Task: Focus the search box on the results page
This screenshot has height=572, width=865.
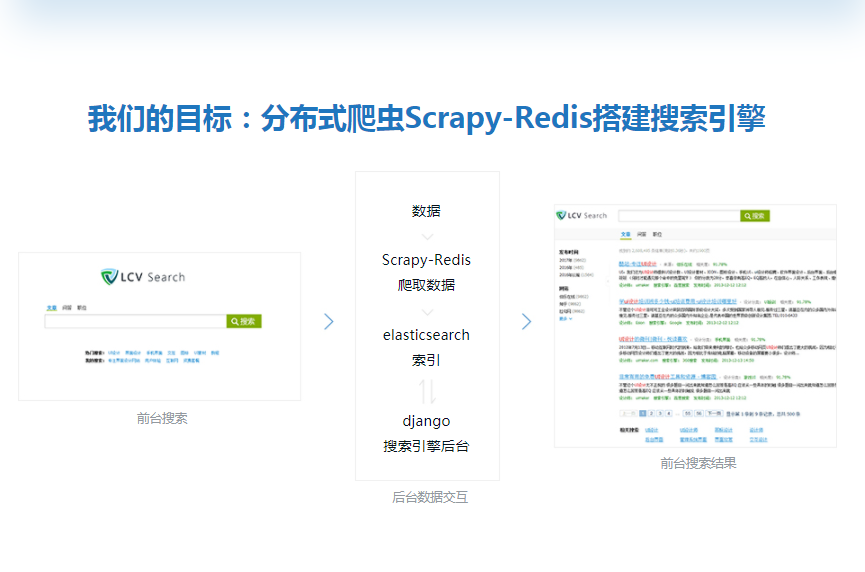Action: point(678,215)
